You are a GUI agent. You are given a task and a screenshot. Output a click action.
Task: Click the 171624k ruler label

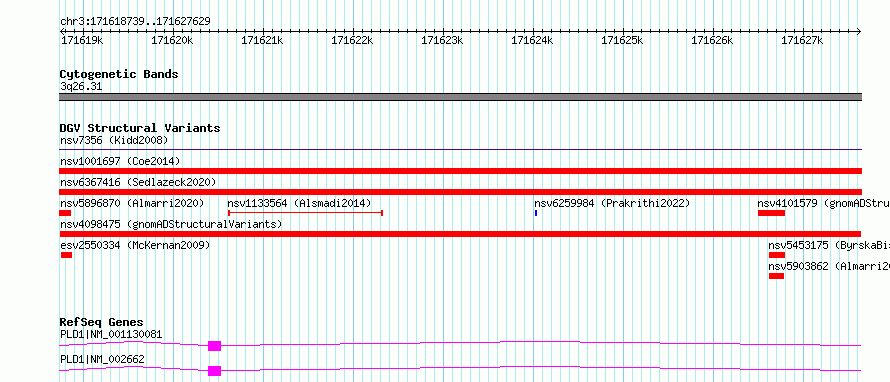click(532, 40)
